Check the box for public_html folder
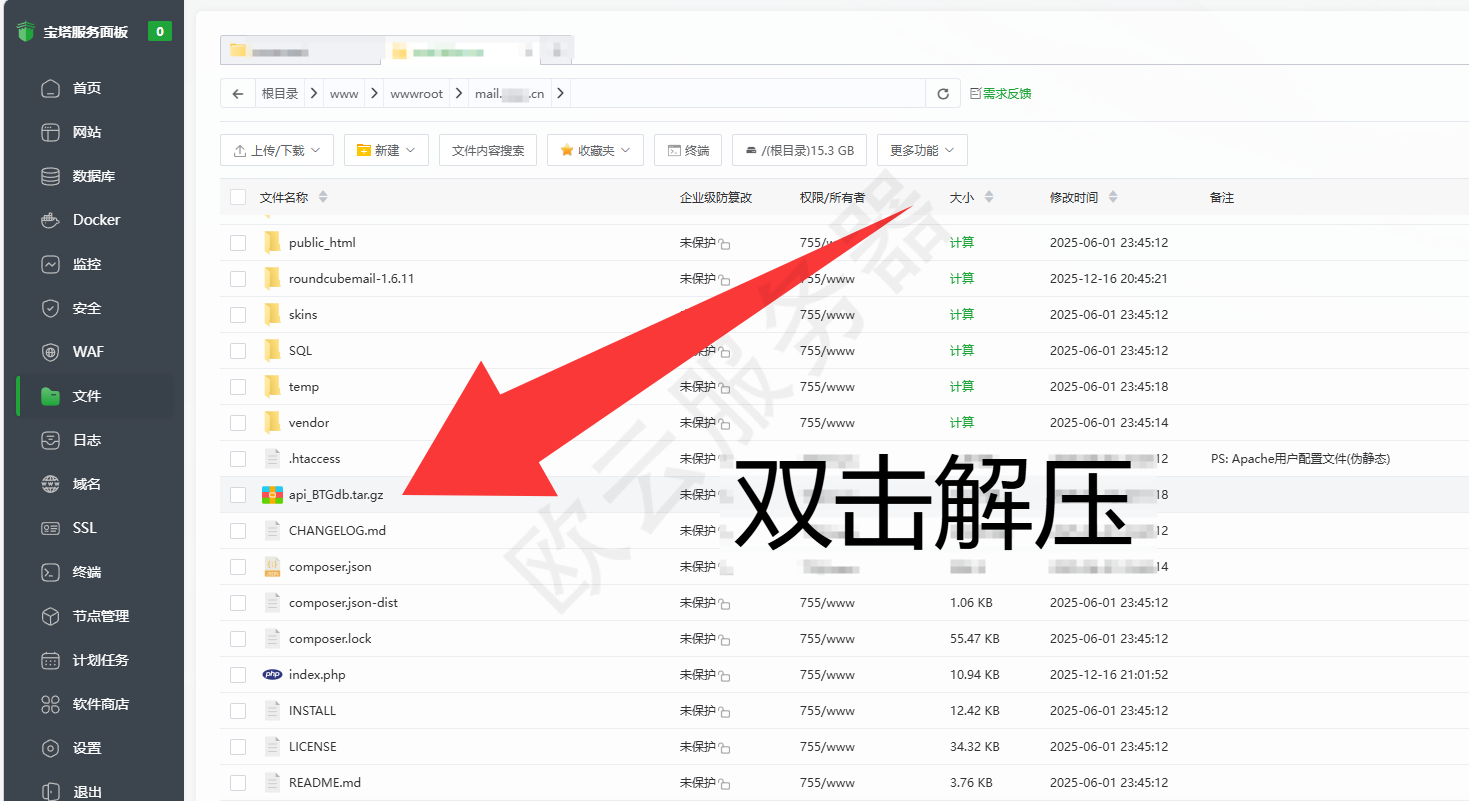The image size is (1469, 801). (x=238, y=243)
